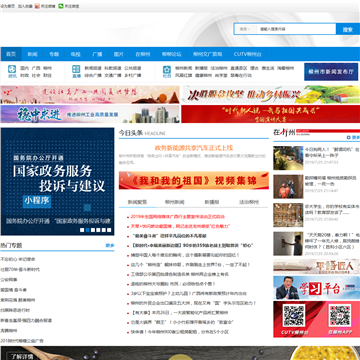The image size is (360, 360).
Task: Open news item starting 【有大事】本月26日
Action: [x=179, y=313]
